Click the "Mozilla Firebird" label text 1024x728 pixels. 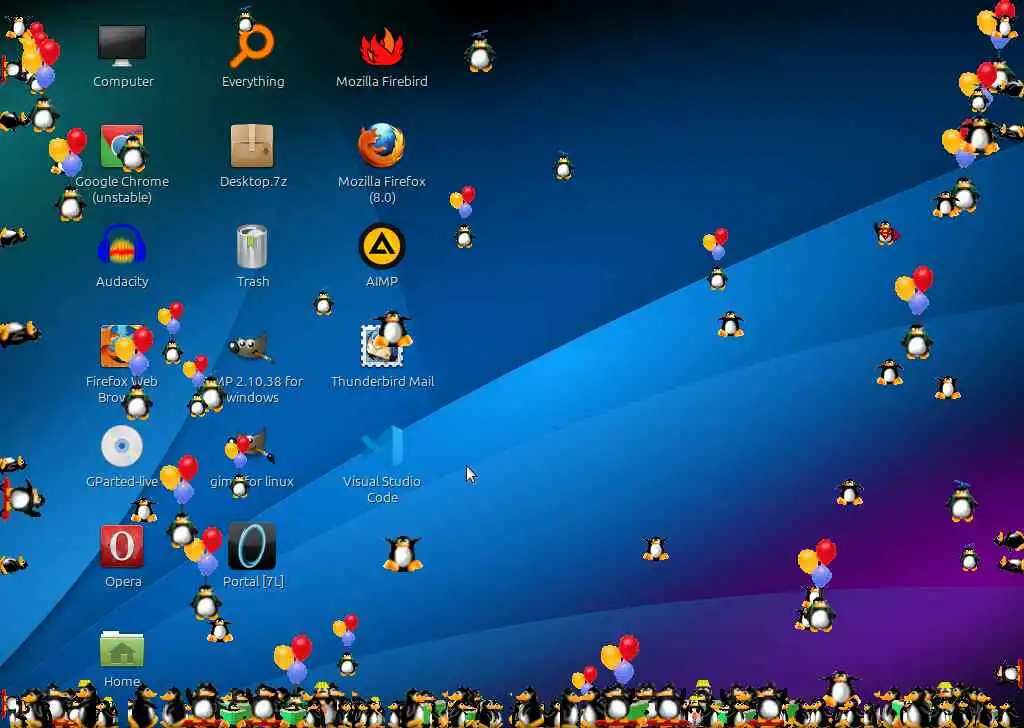point(382,82)
